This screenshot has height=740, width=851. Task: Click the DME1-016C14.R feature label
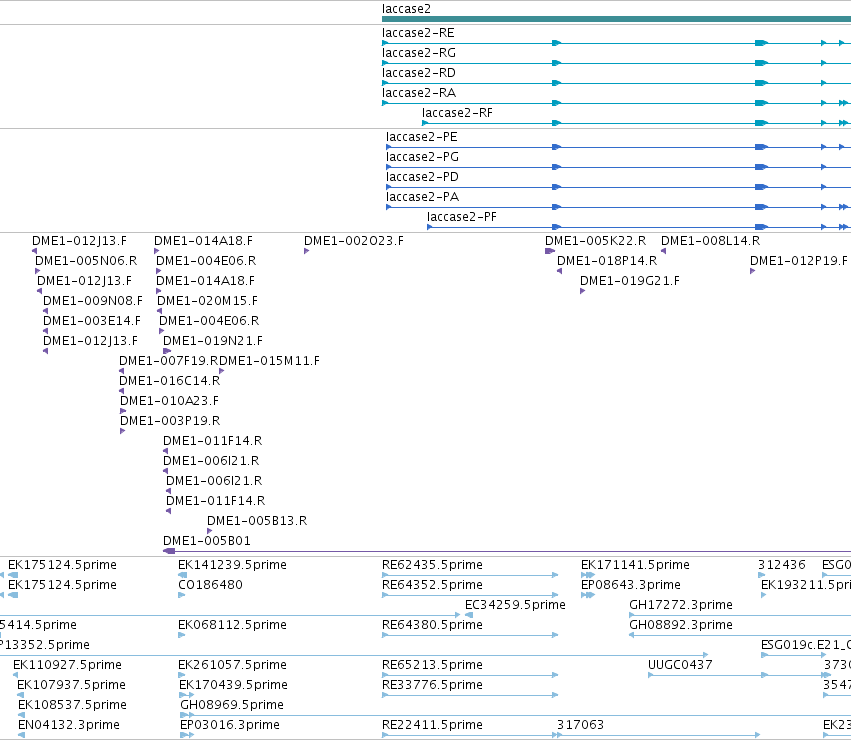[x=169, y=382]
